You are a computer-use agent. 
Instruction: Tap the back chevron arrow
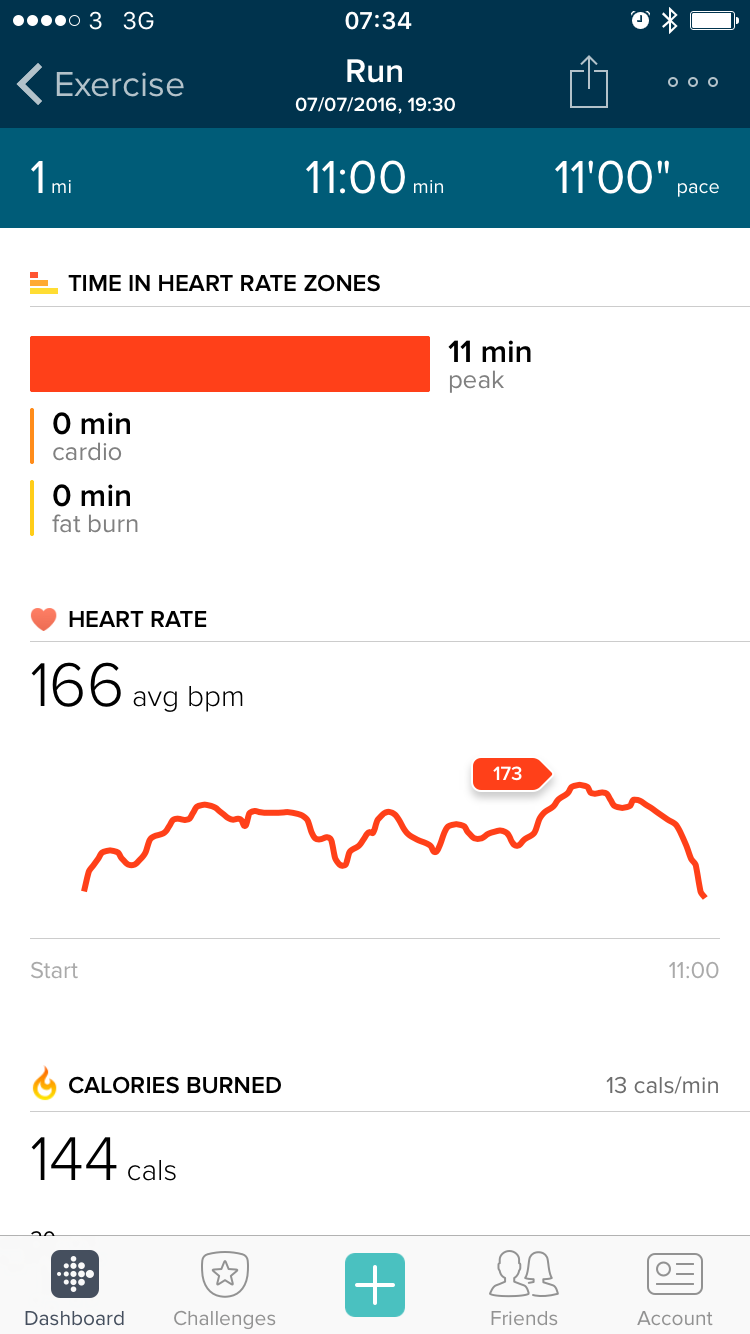(30, 84)
